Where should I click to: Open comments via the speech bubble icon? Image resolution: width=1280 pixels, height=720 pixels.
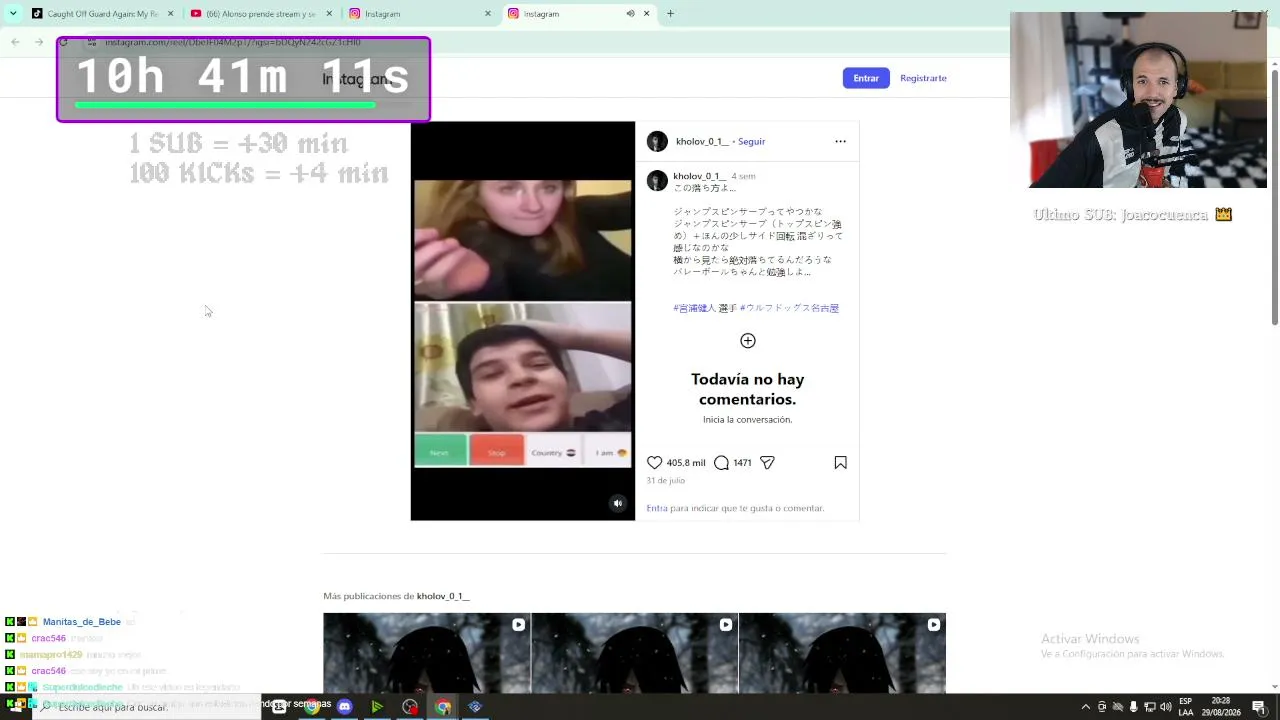721,463
